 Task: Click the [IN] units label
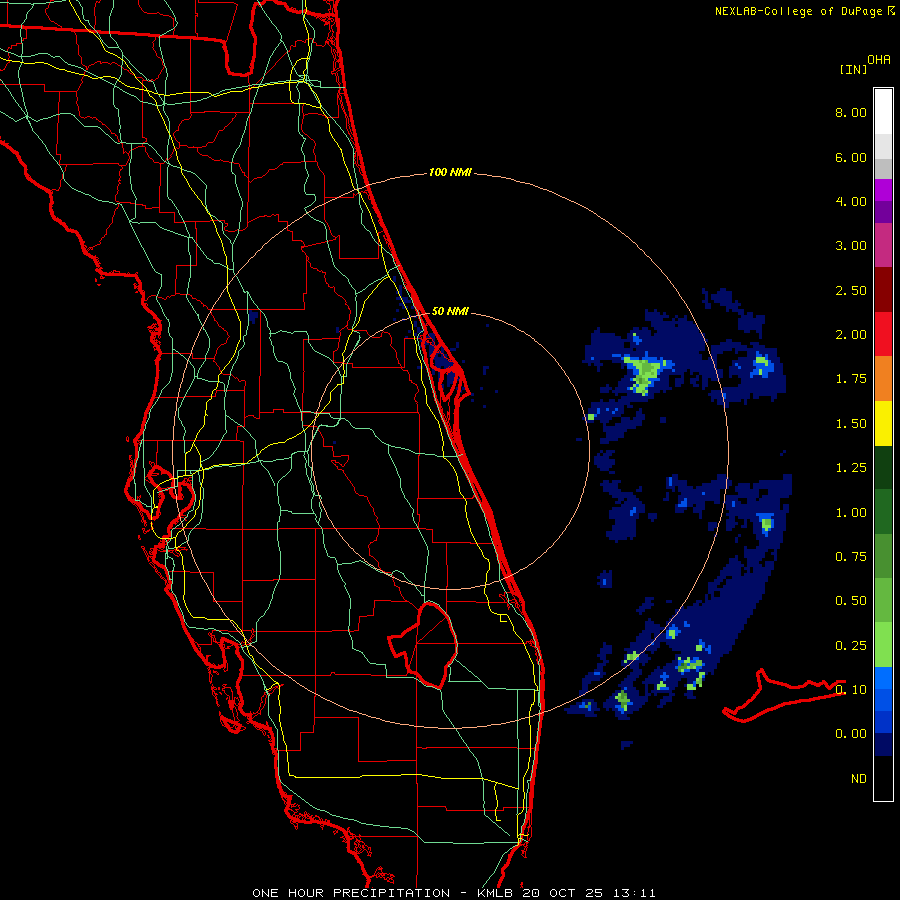coord(853,69)
